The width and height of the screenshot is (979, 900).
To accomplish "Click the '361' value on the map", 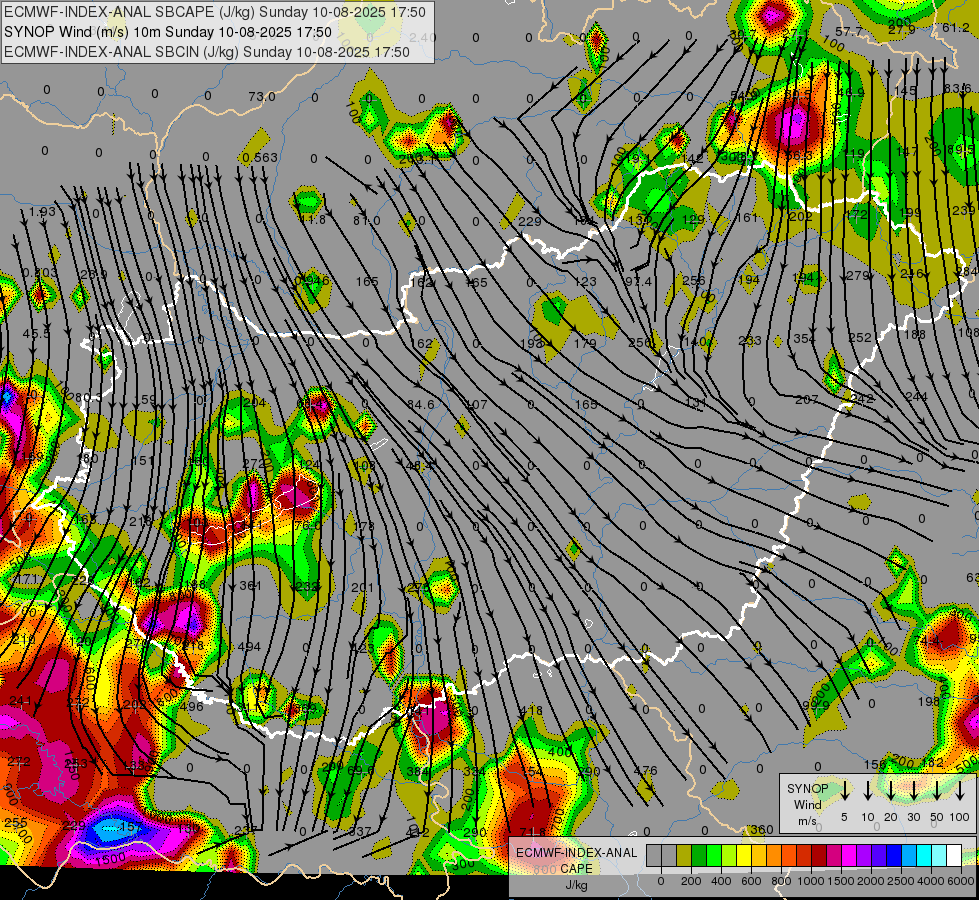I will pyautogui.click(x=250, y=585).
